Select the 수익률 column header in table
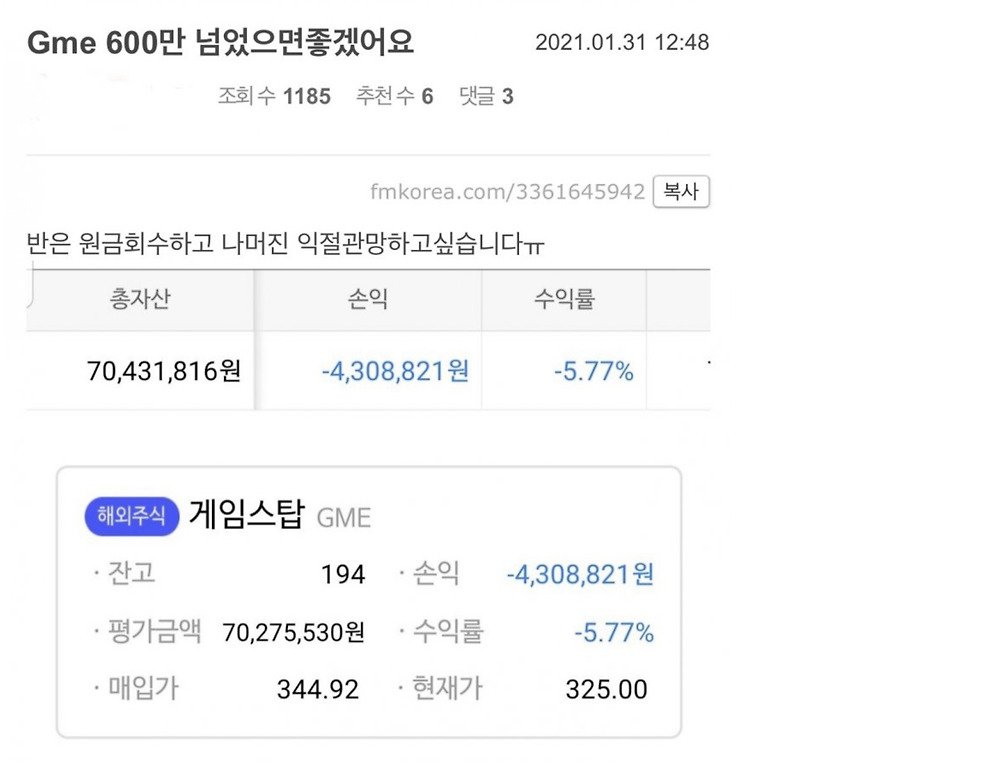Image resolution: width=1000 pixels, height=774 pixels. pos(564,299)
